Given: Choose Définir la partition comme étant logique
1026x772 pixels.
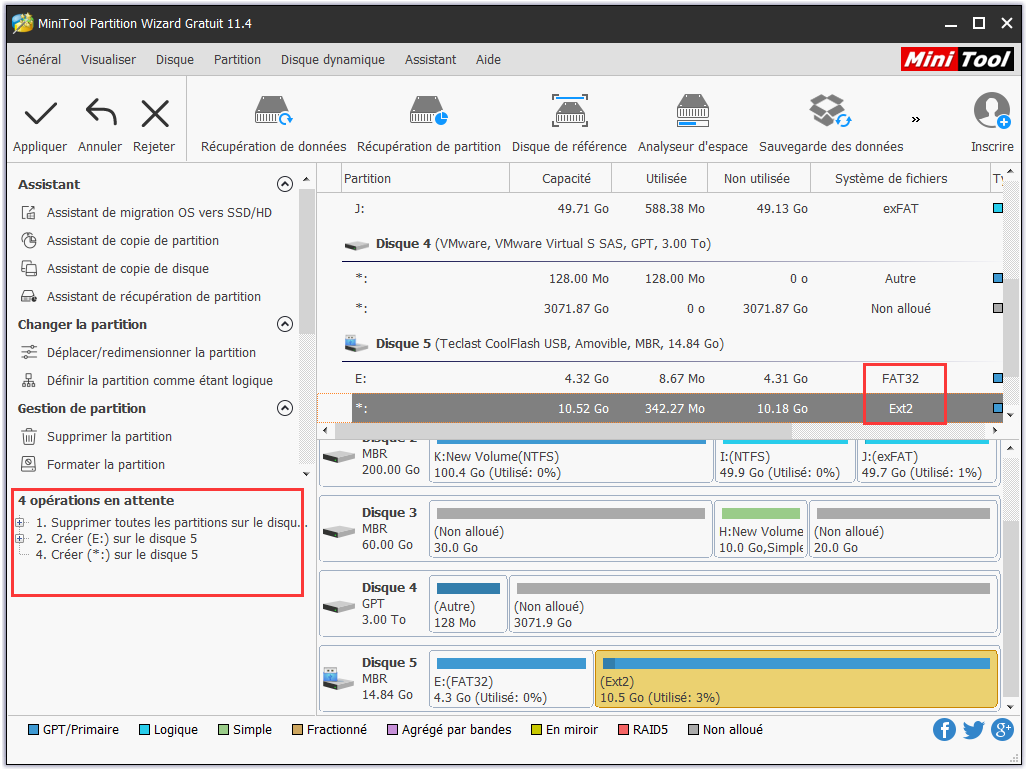Looking at the screenshot, I should pyautogui.click(x=160, y=381).
